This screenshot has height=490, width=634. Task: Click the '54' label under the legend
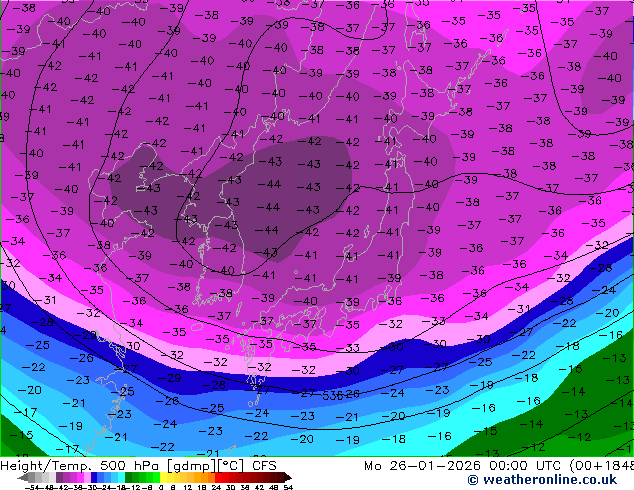click(x=288, y=487)
